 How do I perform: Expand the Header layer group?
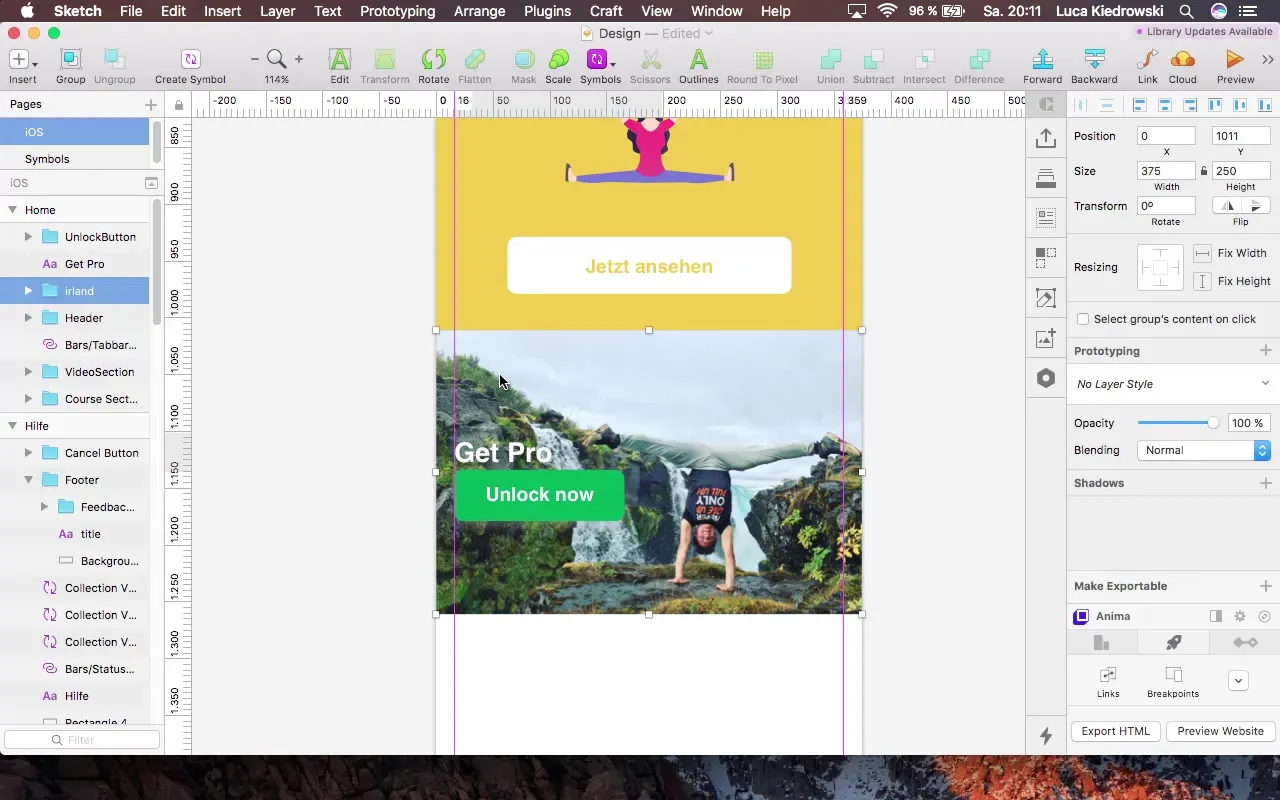click(x=28, y=318)
